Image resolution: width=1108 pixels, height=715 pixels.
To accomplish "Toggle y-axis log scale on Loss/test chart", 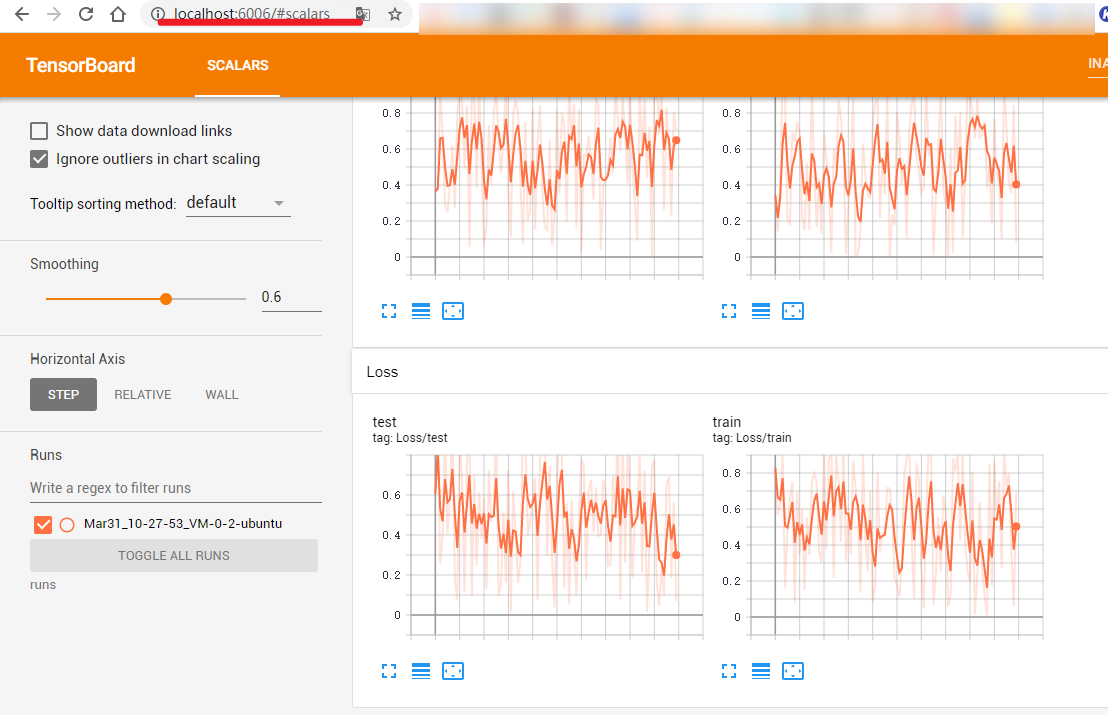I will [420, 670].
